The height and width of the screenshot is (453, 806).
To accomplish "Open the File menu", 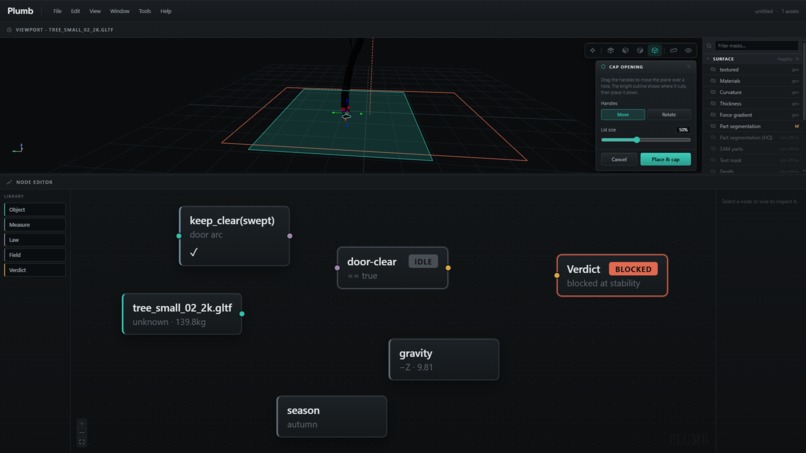I will click(57, 11).
